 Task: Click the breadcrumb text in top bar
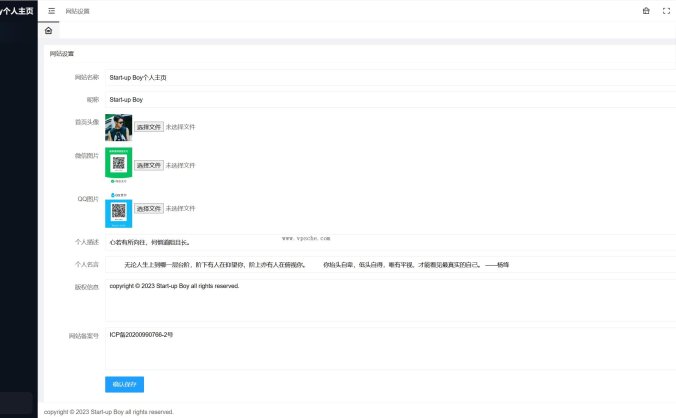78,11
